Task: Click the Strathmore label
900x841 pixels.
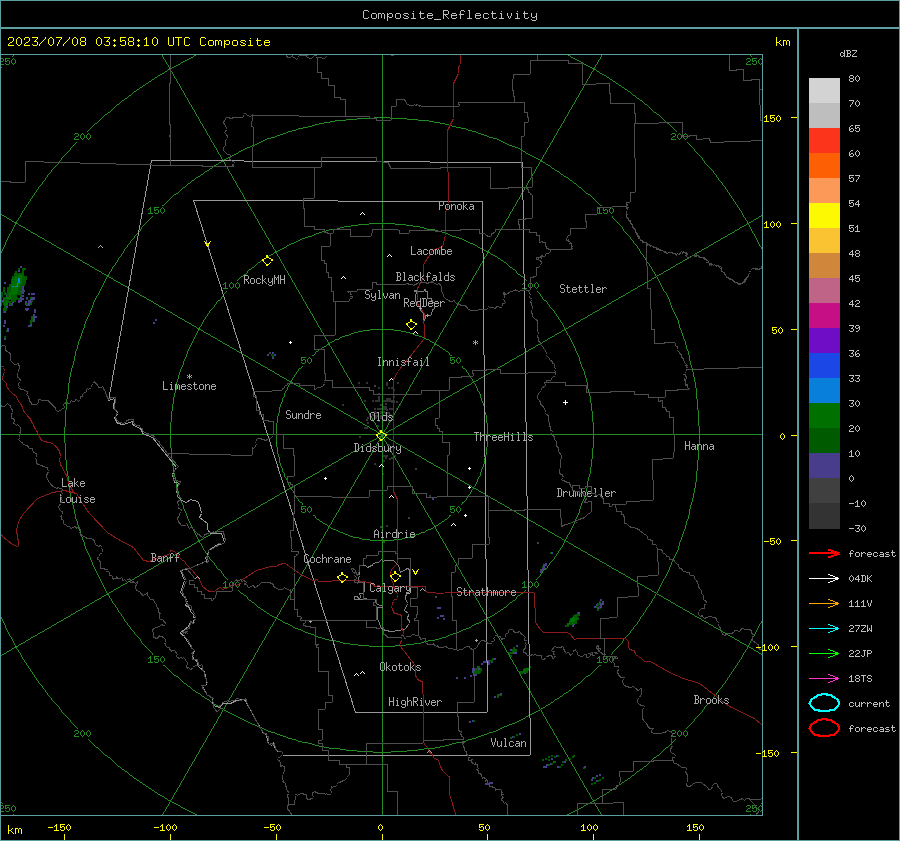Action: pyautogui.click(x=486, y=592)
